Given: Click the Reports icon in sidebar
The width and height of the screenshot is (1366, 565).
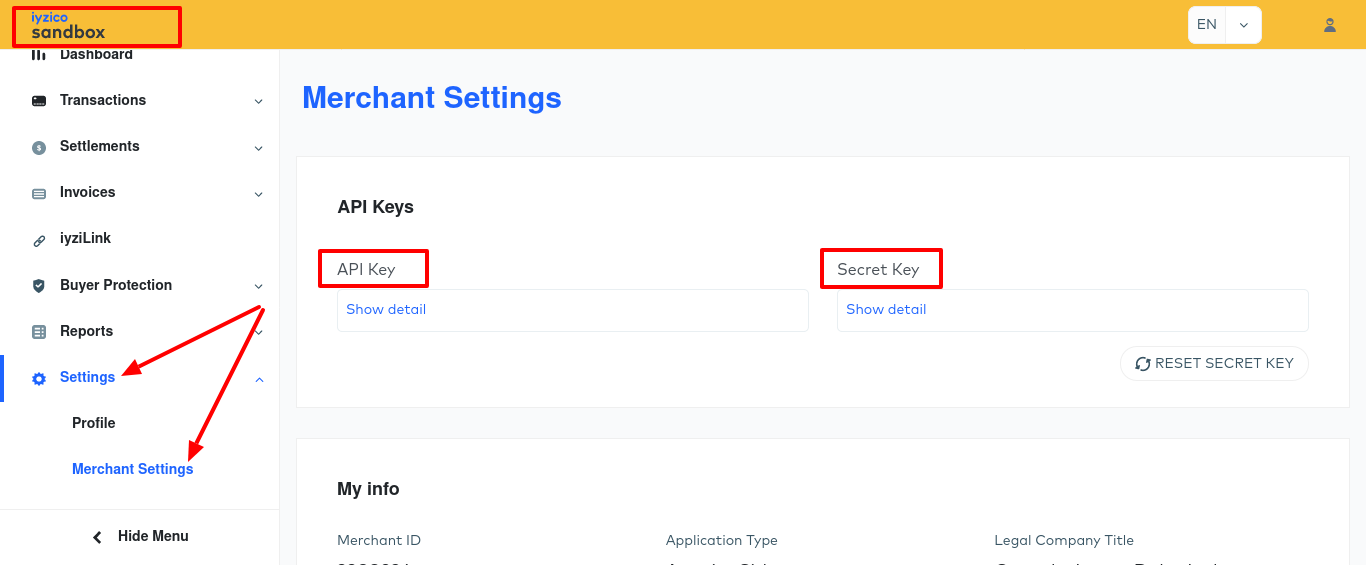Looking at the screenshot, I should pyautogui.click(x=39, y=332).
